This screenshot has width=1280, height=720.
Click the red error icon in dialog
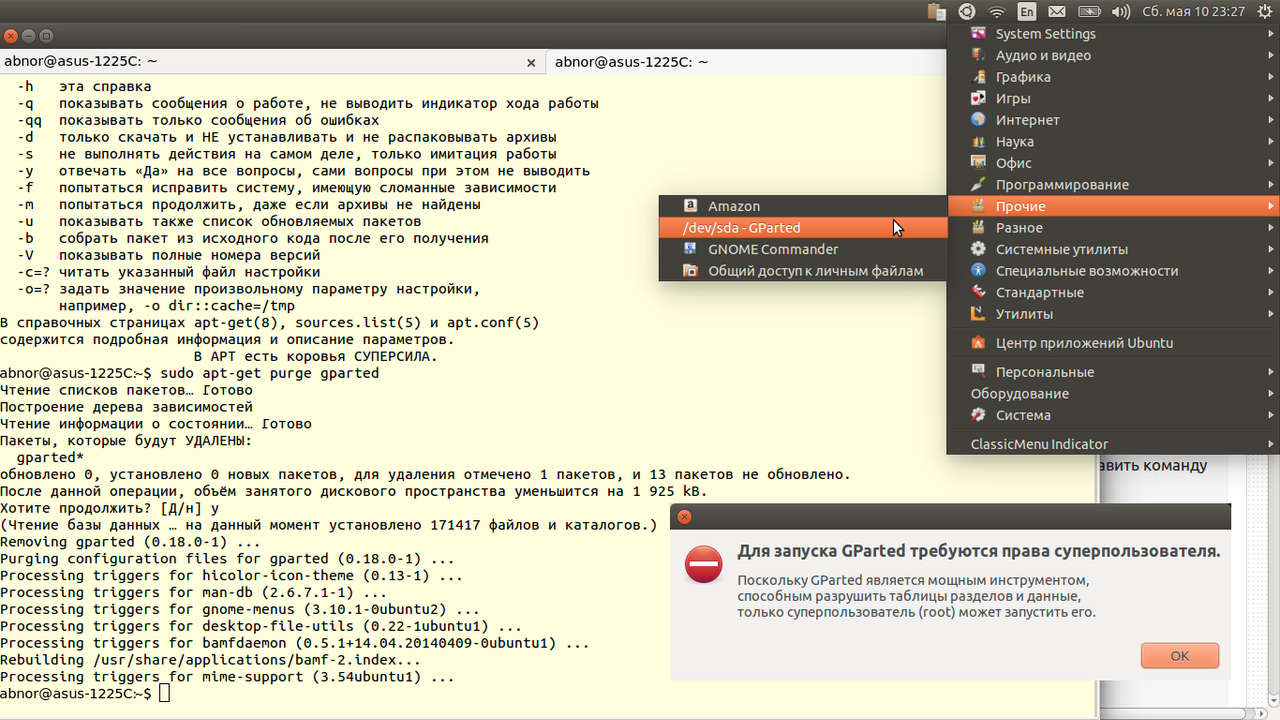click(x=703, y=565)
